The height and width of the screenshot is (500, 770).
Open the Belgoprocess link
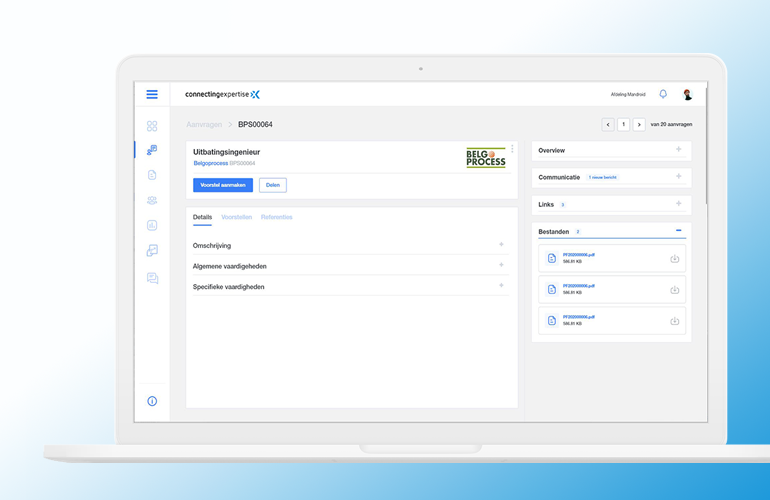(211, 163)
